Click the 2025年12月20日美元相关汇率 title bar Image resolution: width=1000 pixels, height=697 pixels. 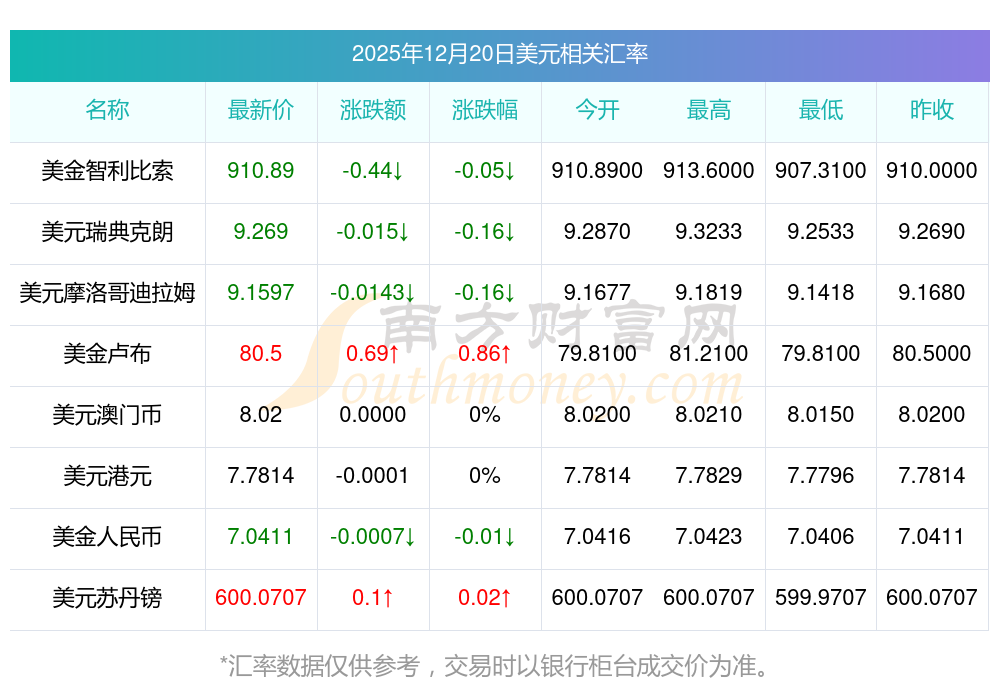pos(499,54)
